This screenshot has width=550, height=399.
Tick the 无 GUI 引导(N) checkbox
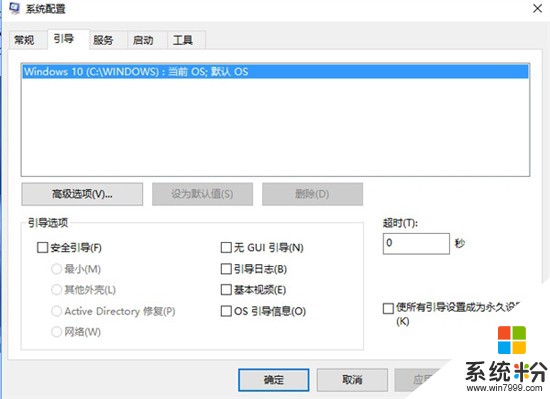(x=226, y=248)
